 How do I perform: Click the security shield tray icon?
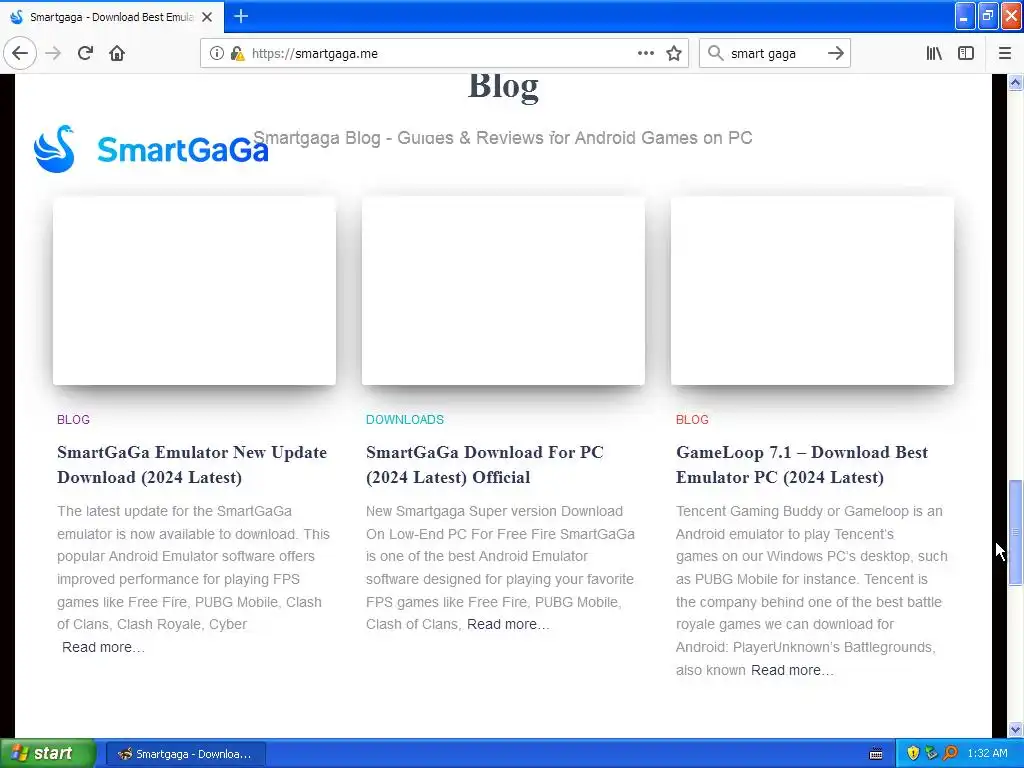[913, 754]
